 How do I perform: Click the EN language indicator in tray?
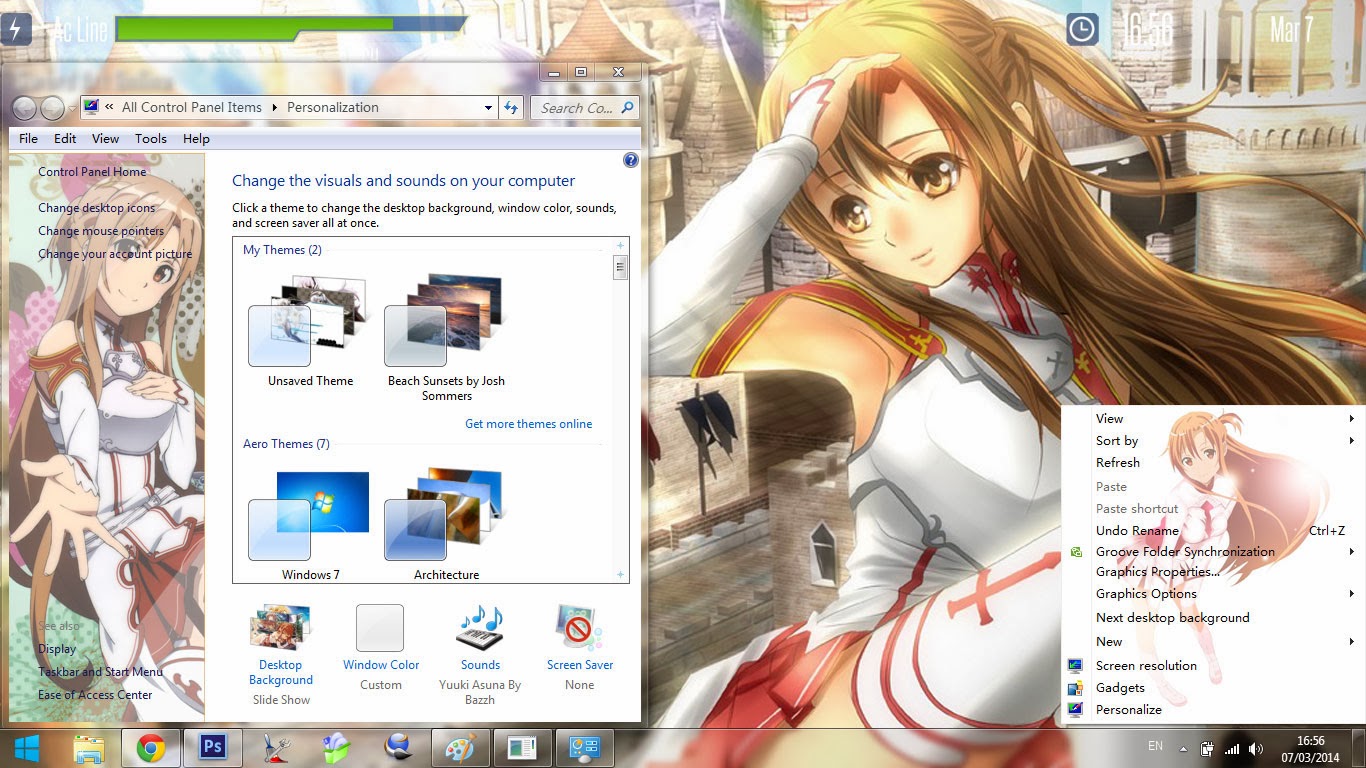pos(1155,747)
